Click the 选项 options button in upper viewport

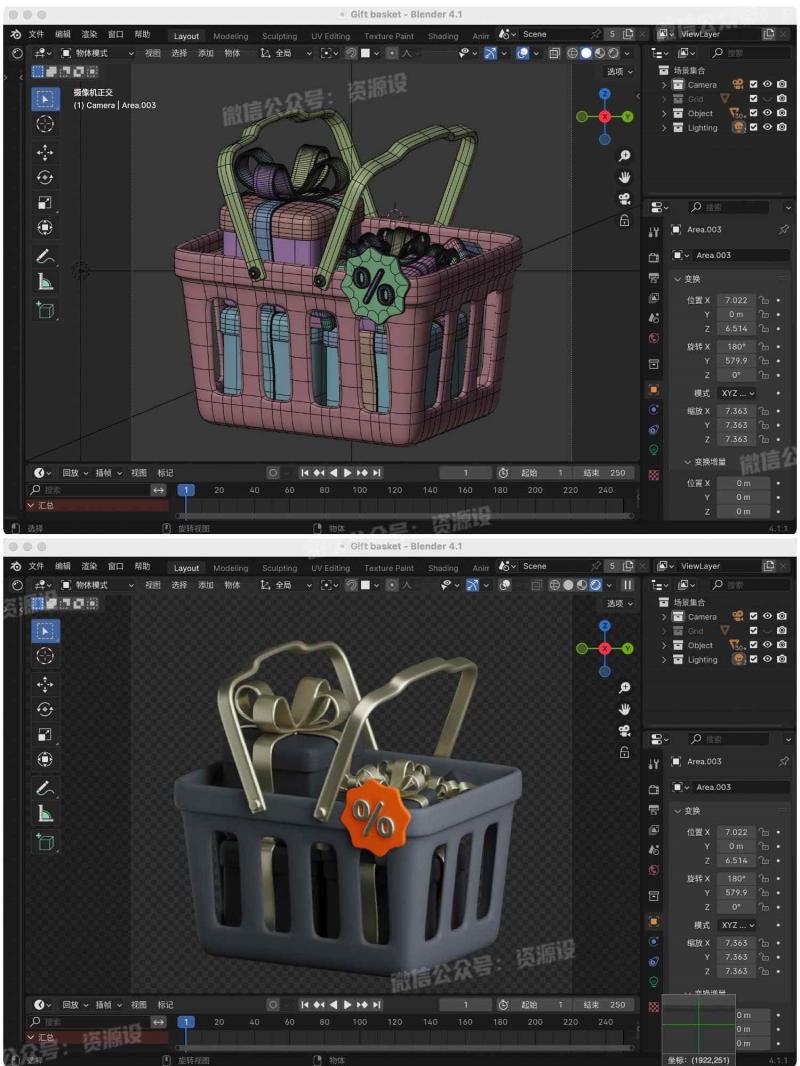[x=618, y=72]
